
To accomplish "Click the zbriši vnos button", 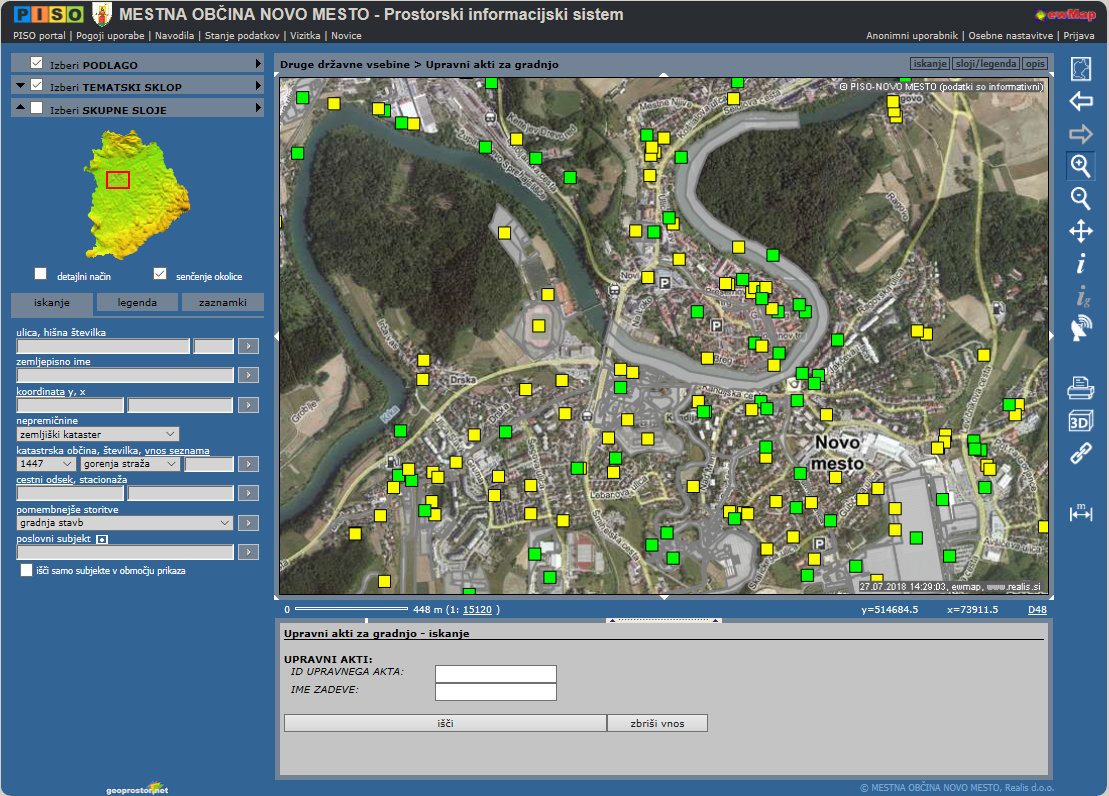I will tap(657, 723).
